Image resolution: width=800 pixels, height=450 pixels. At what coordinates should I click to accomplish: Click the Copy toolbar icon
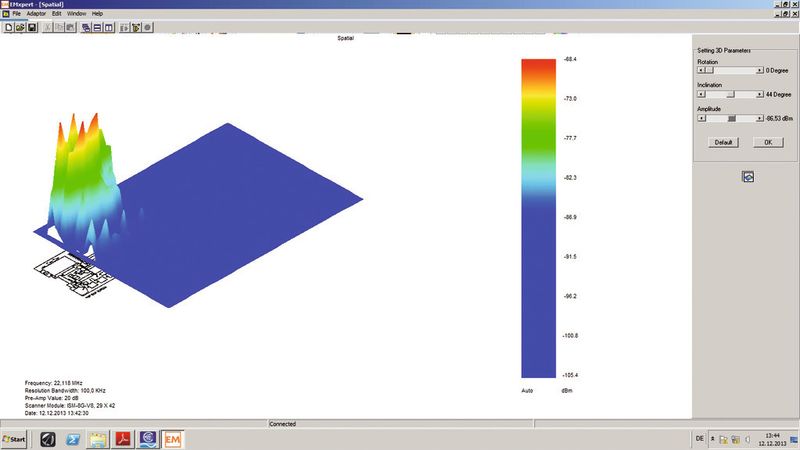[x=59, y=28]
